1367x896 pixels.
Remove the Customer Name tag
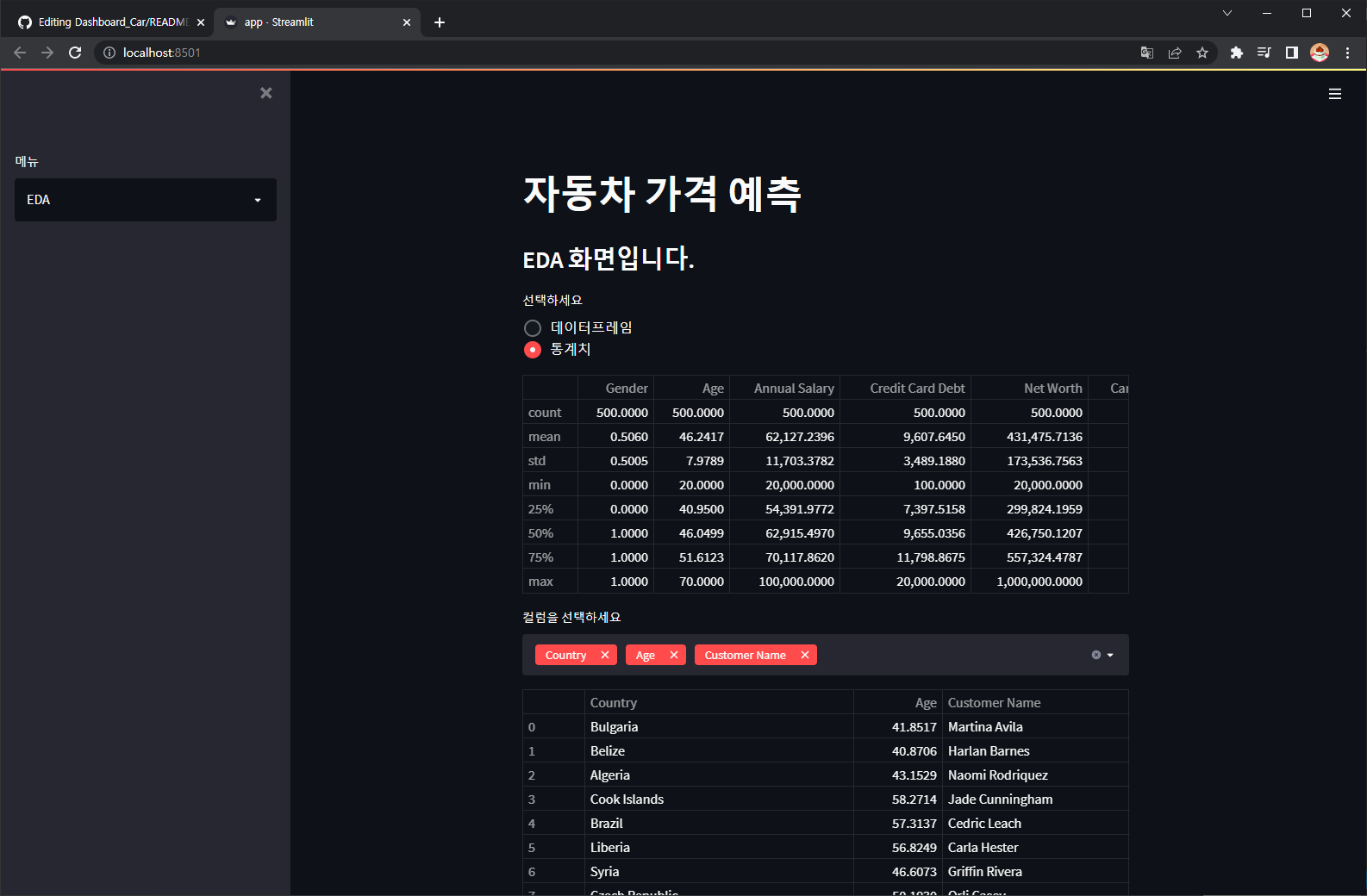point(805,655)
